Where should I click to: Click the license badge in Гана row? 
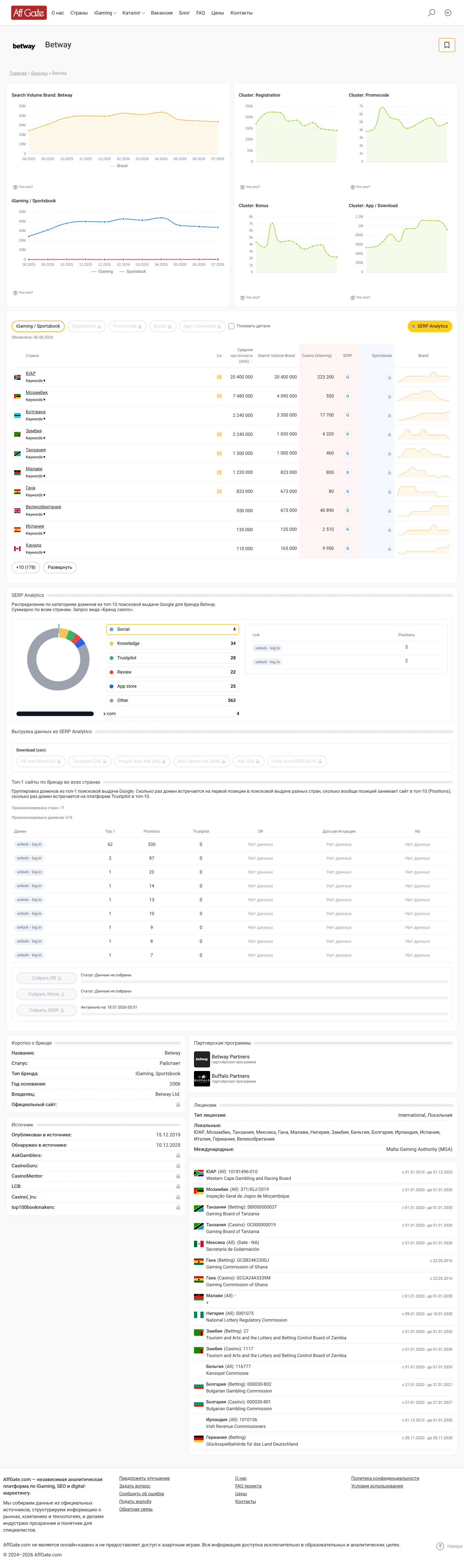[219, 491]
